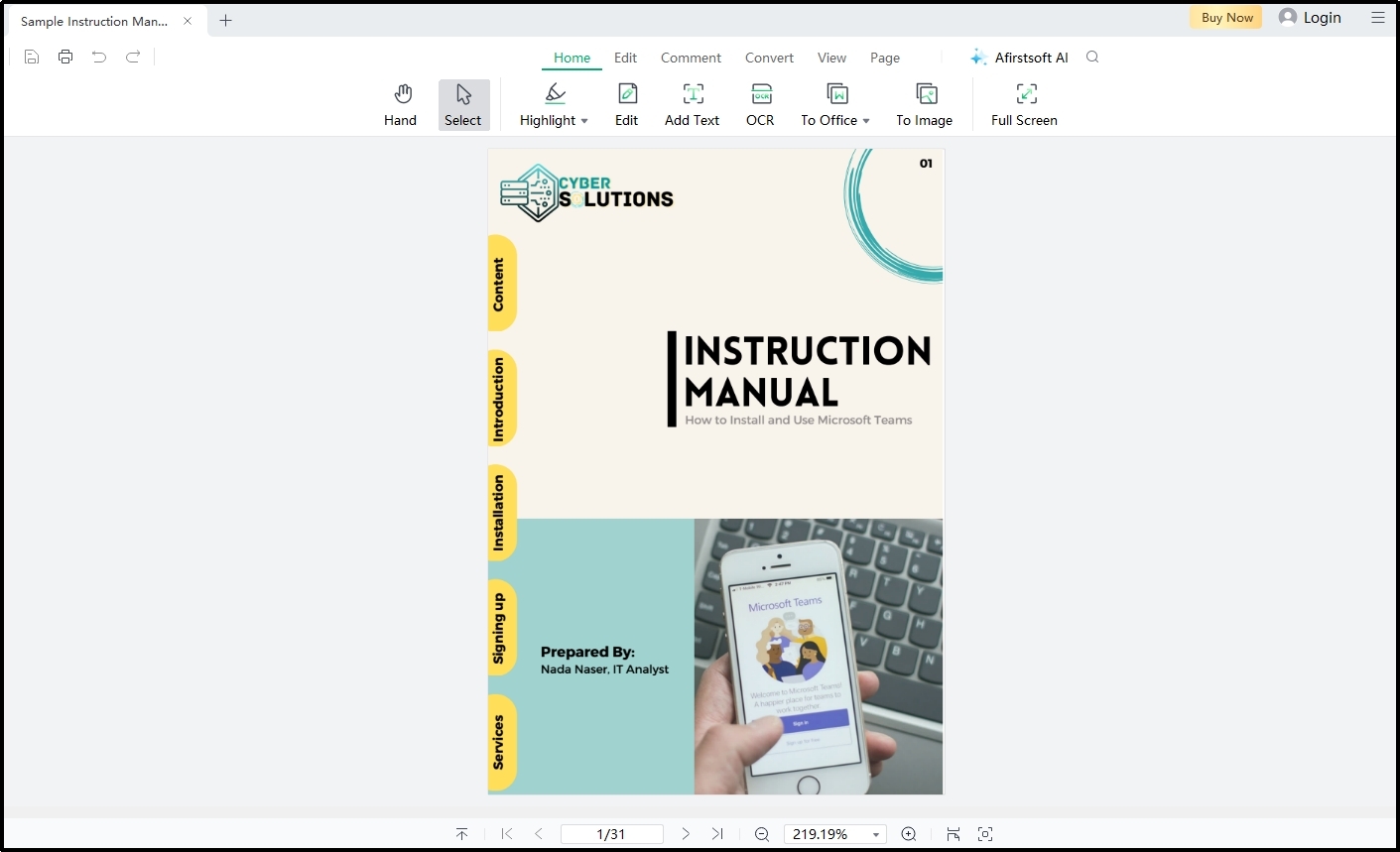
Task: Jump to the last page
Action: point(717,834)
